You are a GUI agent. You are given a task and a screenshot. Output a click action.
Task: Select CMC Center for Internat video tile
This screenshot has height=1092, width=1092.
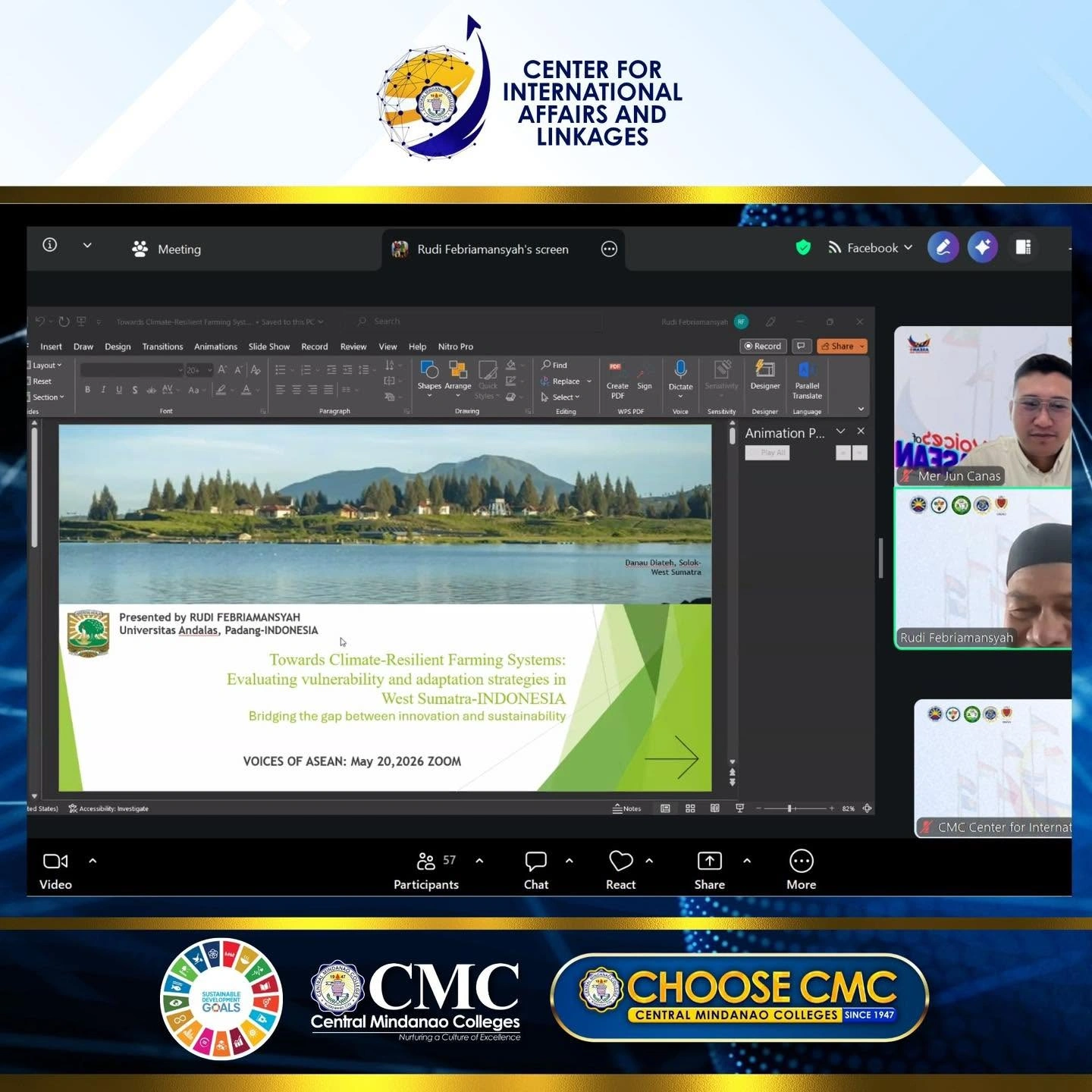coord(993,768)
